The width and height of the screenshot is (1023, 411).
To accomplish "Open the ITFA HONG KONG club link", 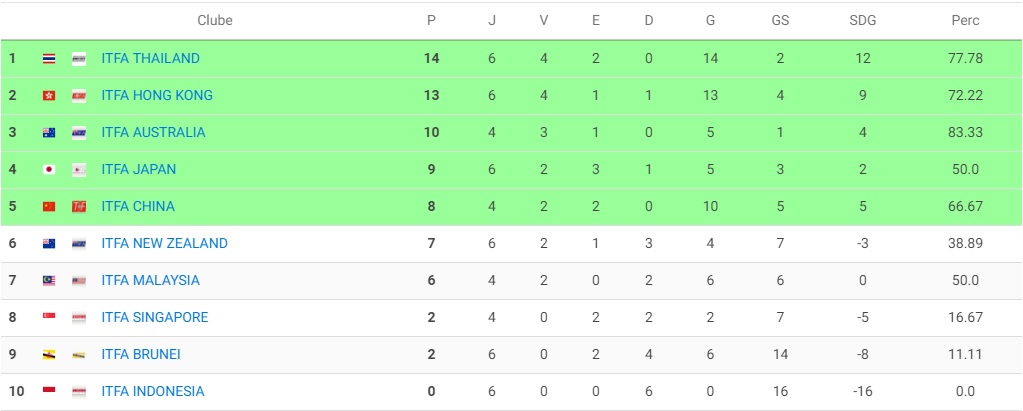I will (x=157, y=96).
